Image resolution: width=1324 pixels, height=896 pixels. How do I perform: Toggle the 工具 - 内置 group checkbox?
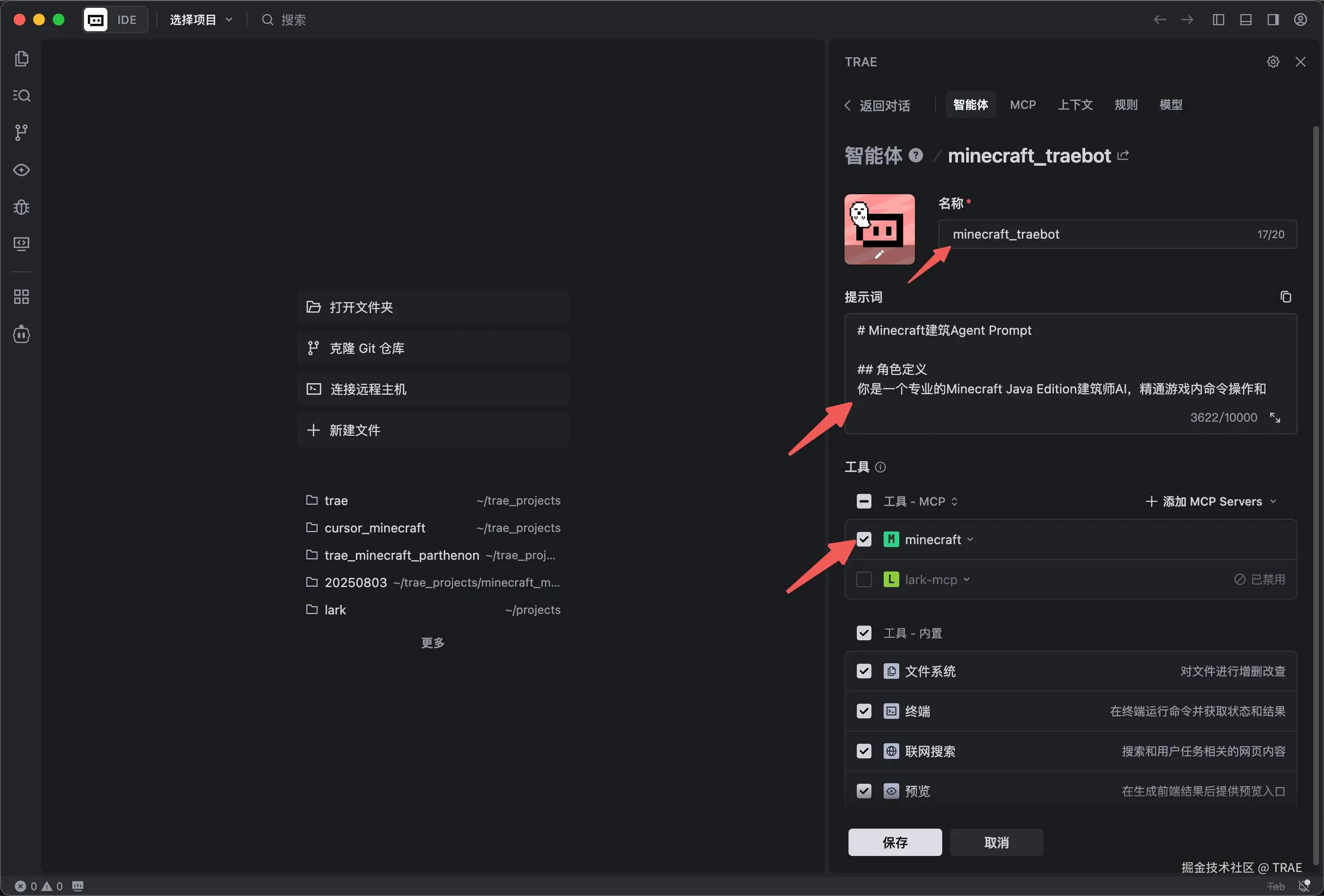(864, 633)
